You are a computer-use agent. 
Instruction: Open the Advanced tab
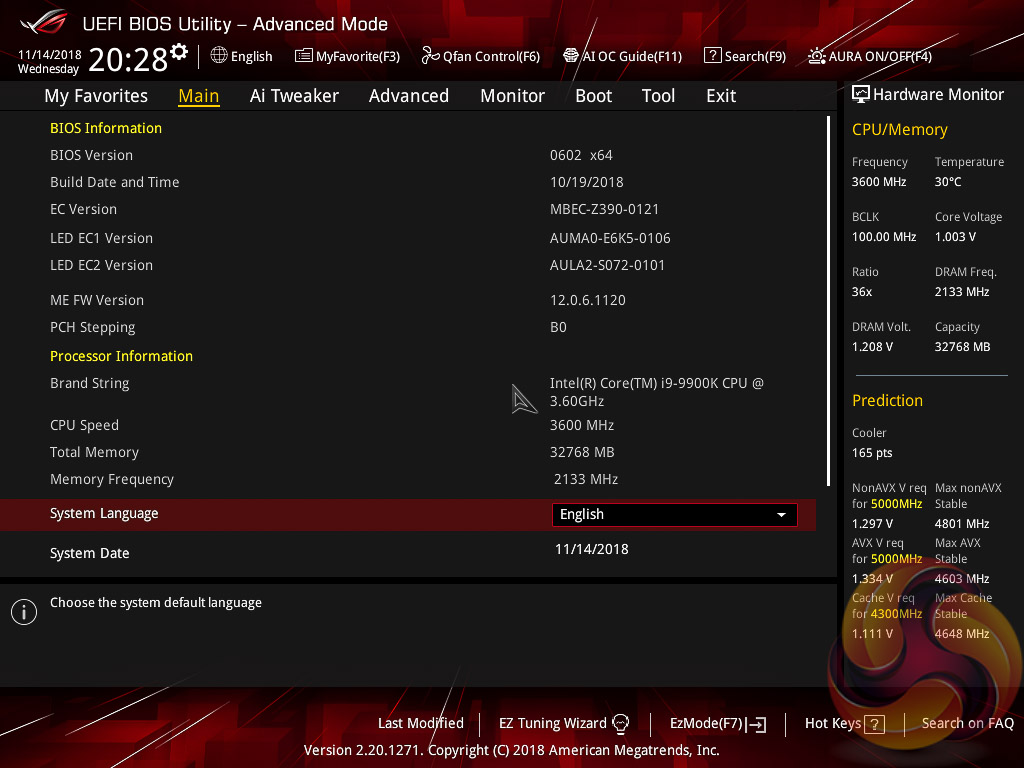[x=409, y=96]
